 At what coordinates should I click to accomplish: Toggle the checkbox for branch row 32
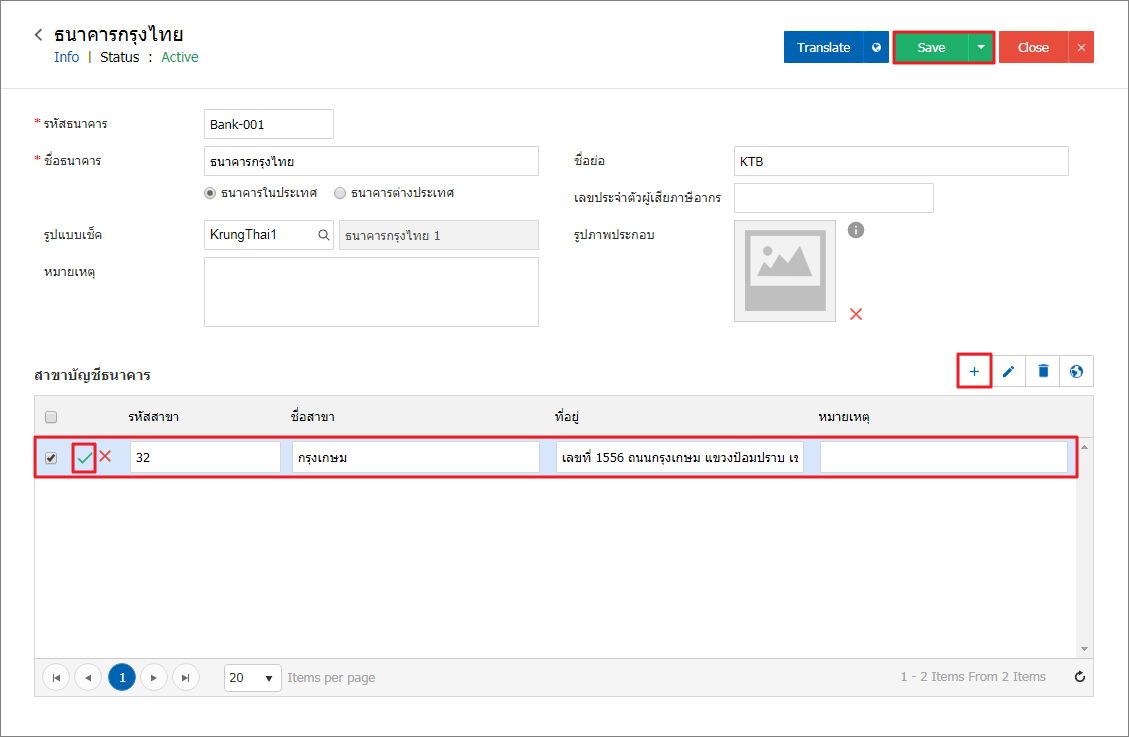click(51, 458)
